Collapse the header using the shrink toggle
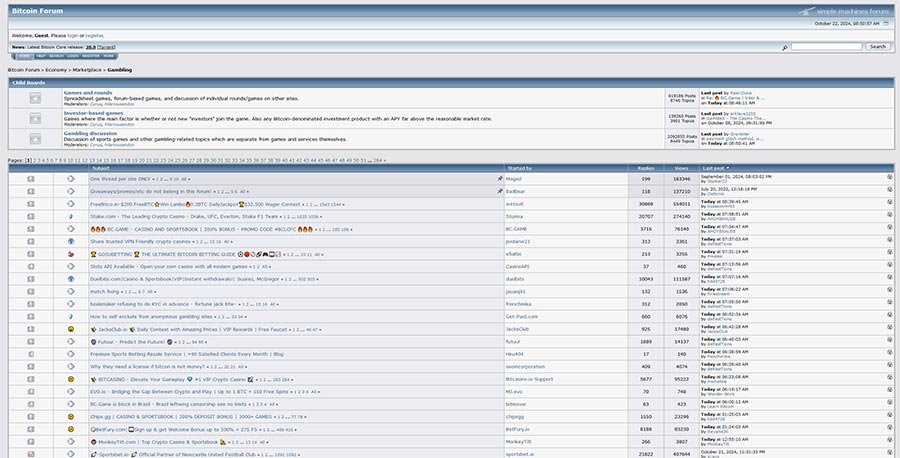The height and width of the screenshot is (458, 900). (886, 24)
